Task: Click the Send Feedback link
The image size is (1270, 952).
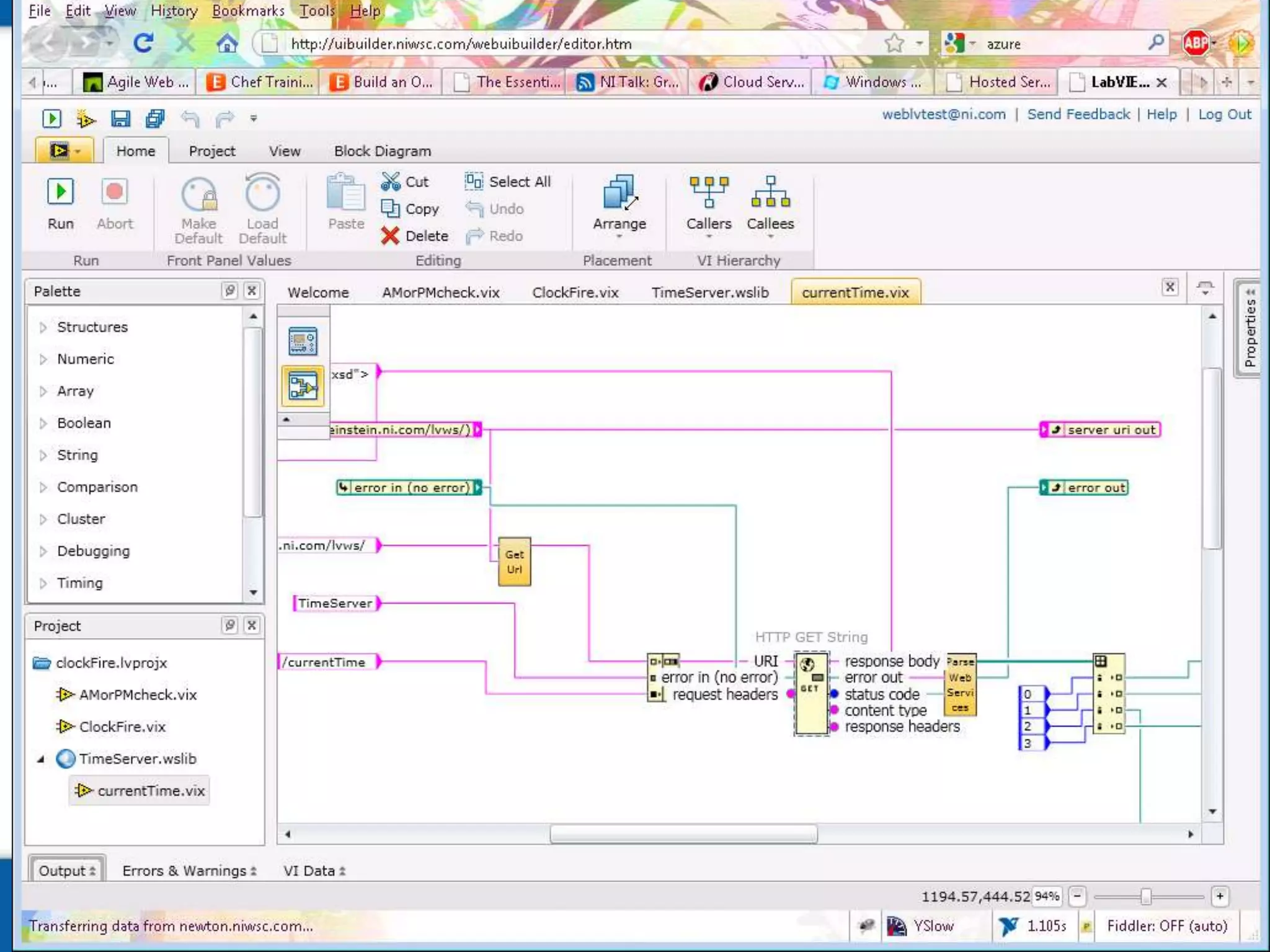Action: tap(1078, 114)
